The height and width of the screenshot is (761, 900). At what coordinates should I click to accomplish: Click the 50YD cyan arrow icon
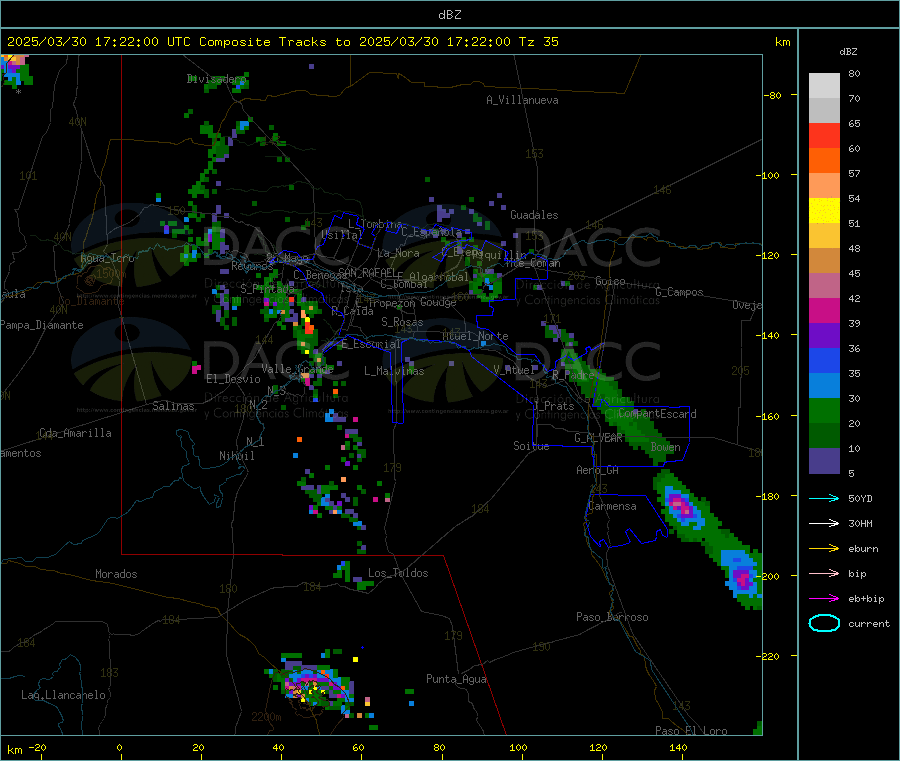(824, 498)
